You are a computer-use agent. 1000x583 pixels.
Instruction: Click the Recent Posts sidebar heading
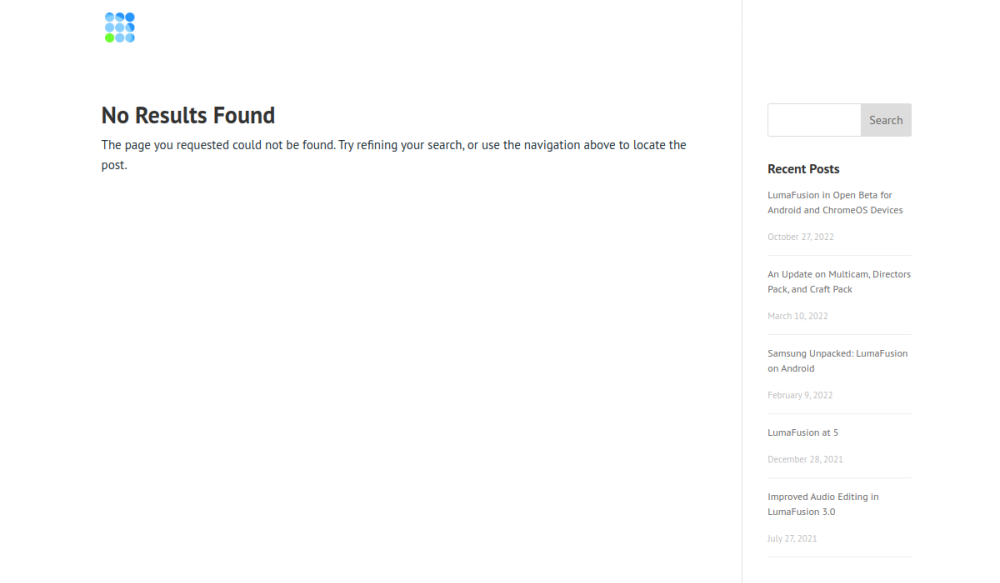[803, 169]
